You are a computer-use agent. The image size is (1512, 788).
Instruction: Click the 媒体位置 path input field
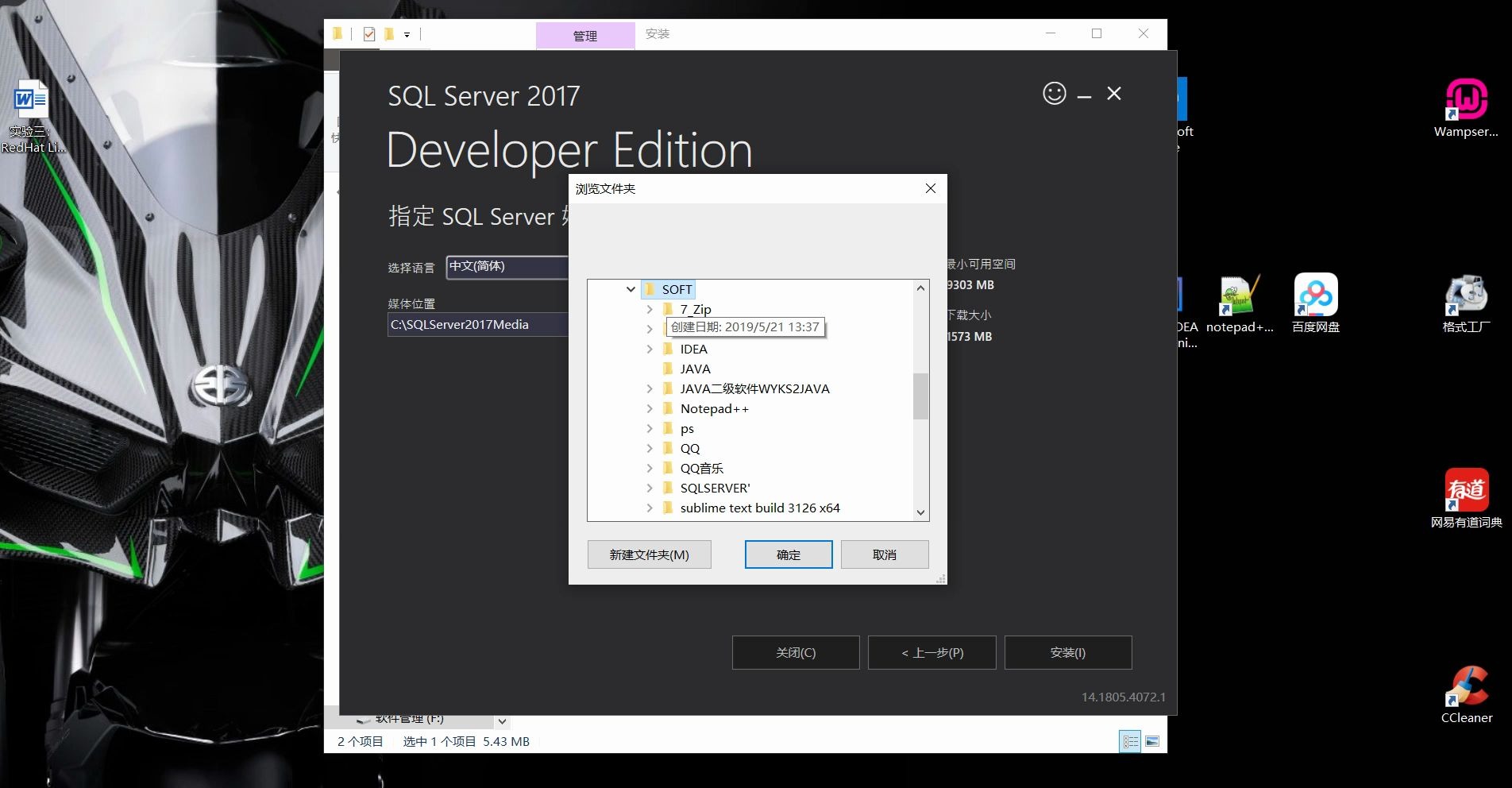[x=478, y=324]
